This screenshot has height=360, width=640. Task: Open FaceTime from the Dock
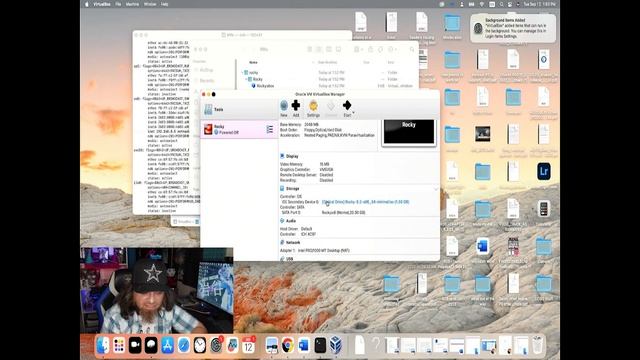point(135,345)
